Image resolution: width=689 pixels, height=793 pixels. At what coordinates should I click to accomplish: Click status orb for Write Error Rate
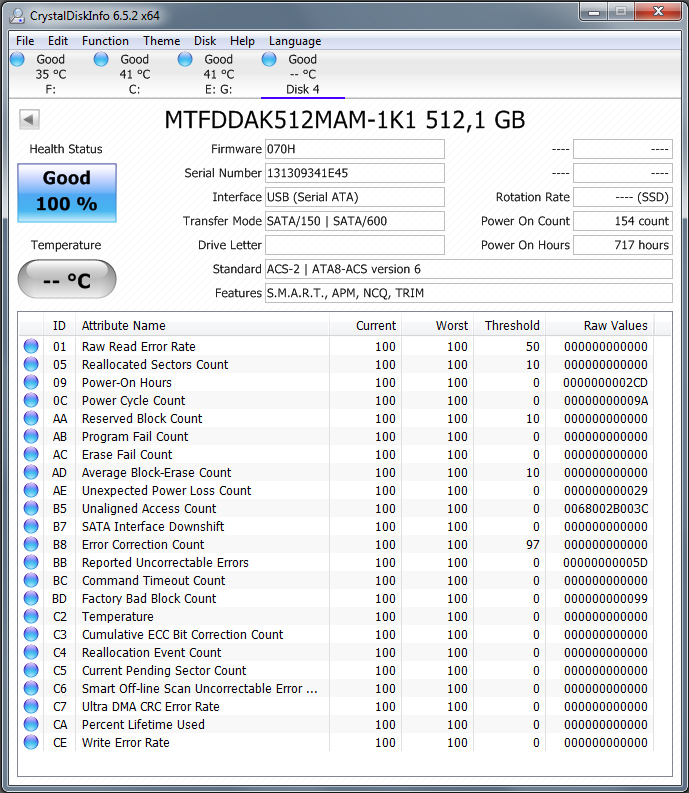[x=31, y=742]
